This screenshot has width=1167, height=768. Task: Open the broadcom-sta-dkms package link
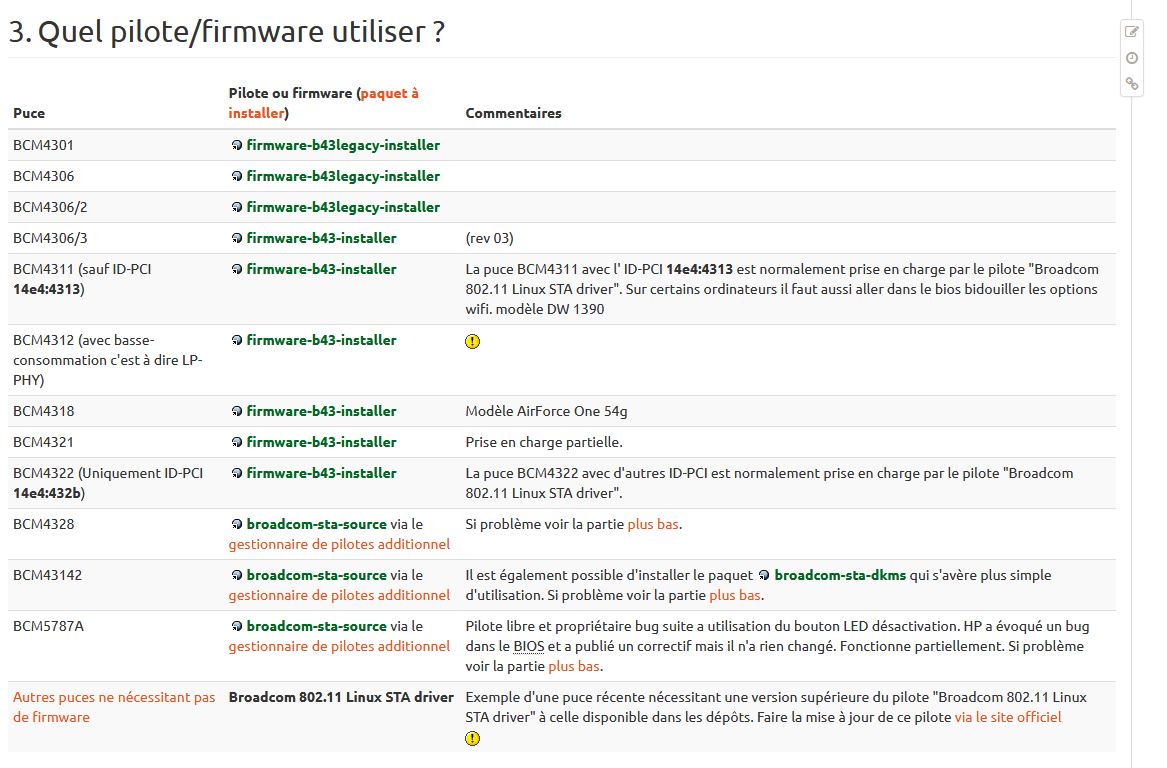[x=840, y=575]
